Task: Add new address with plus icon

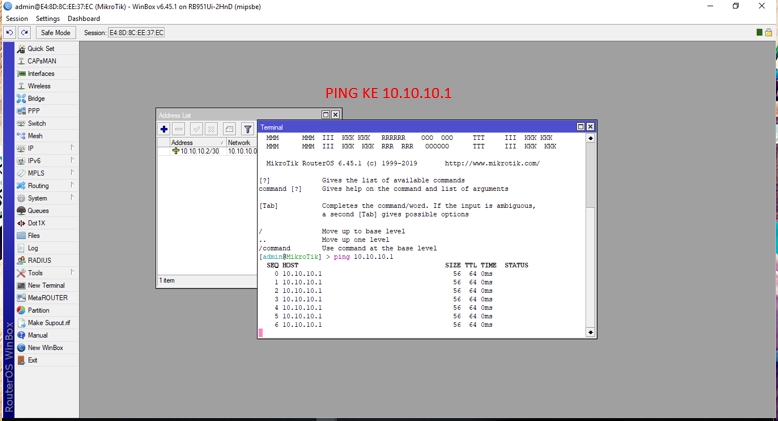Action: pos(164,129)
